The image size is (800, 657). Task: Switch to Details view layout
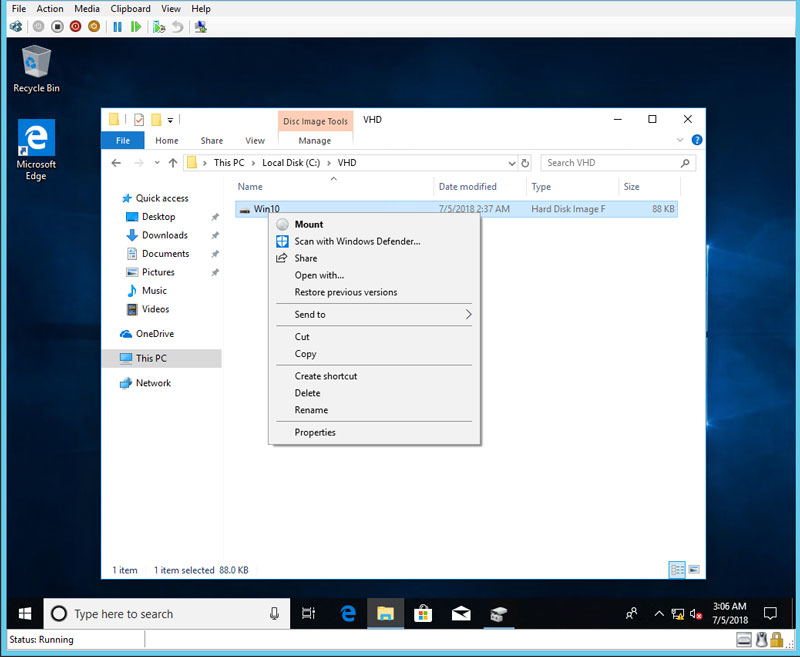(676, 570)
